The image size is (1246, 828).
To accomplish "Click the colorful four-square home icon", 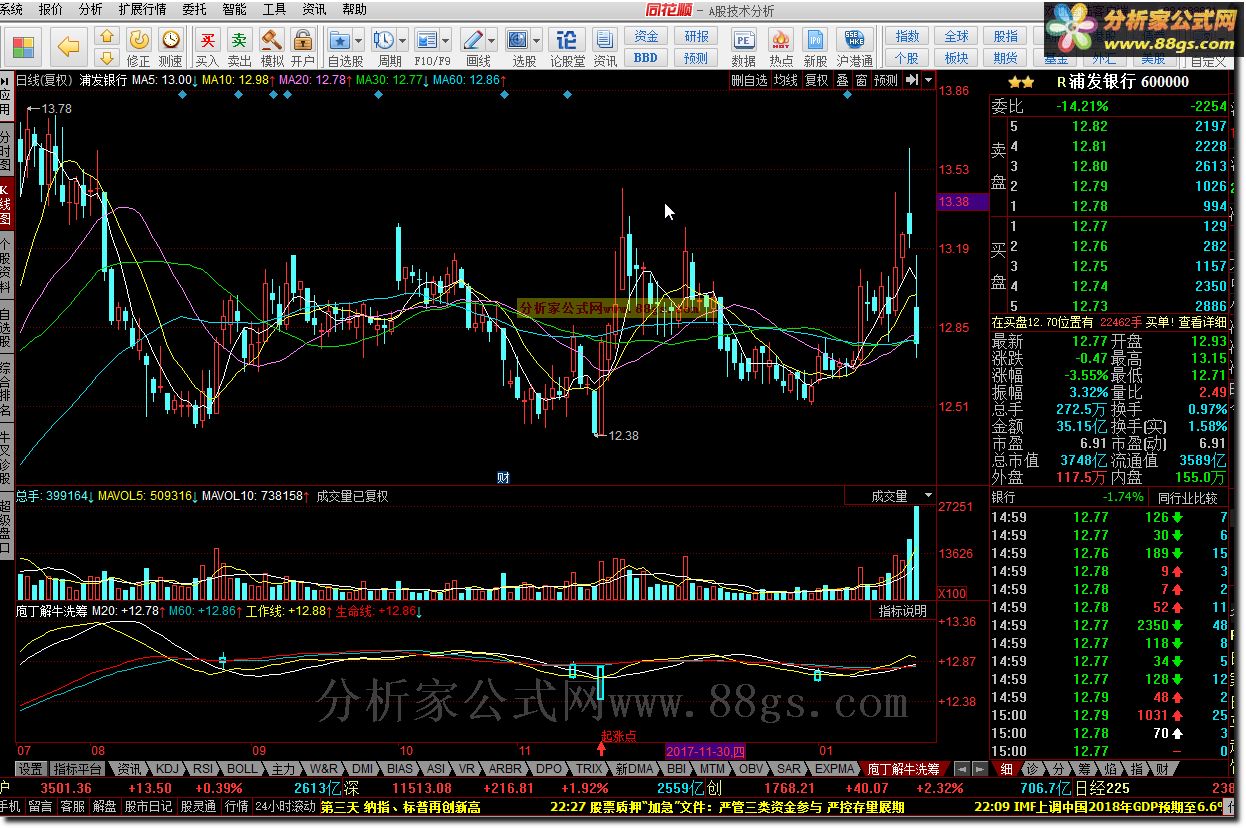I will click(x=24, y=47).
